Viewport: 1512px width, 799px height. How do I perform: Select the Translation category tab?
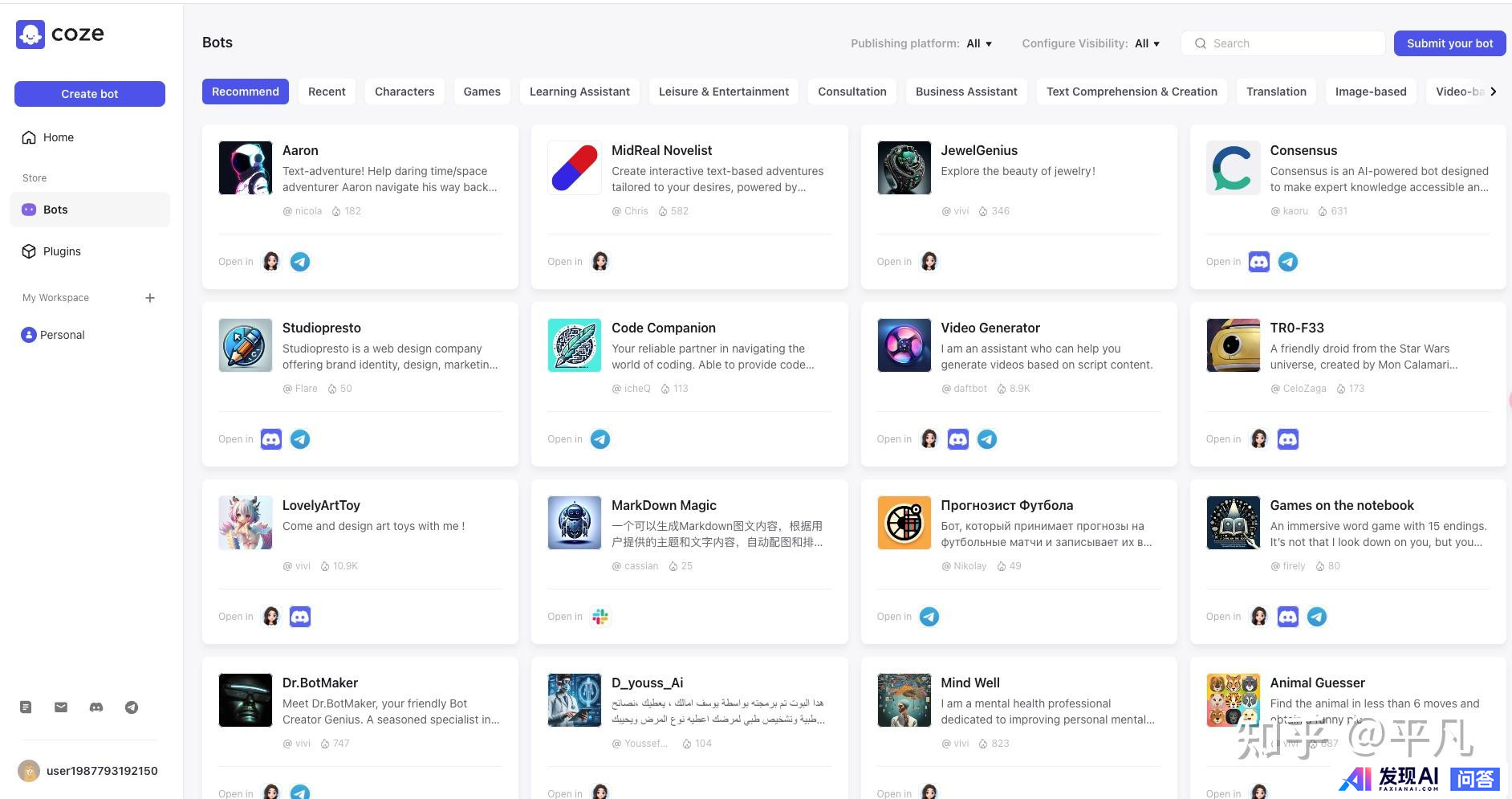[1276, 92]
